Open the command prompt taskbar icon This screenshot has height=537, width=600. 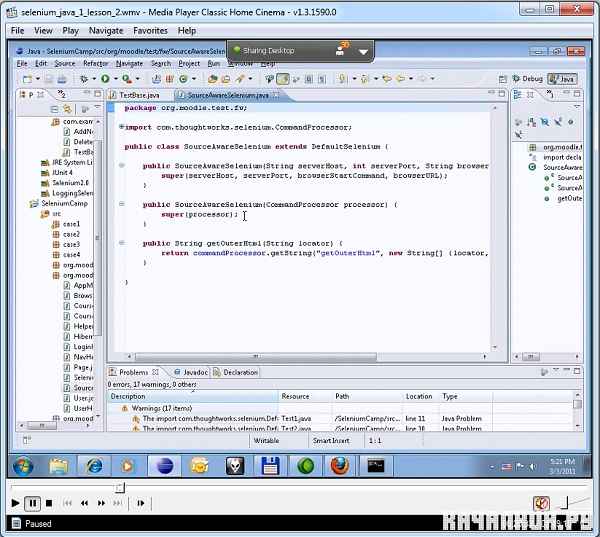[376, 466]
